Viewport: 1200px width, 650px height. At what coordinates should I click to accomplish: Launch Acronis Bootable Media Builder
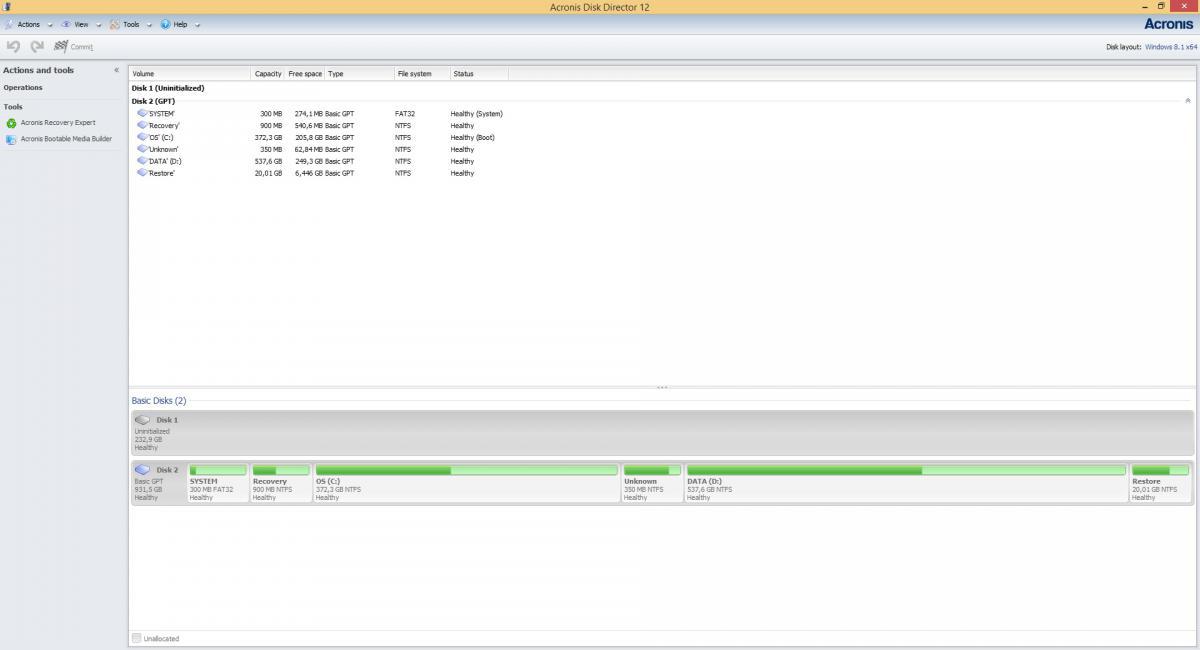[66, 139]
